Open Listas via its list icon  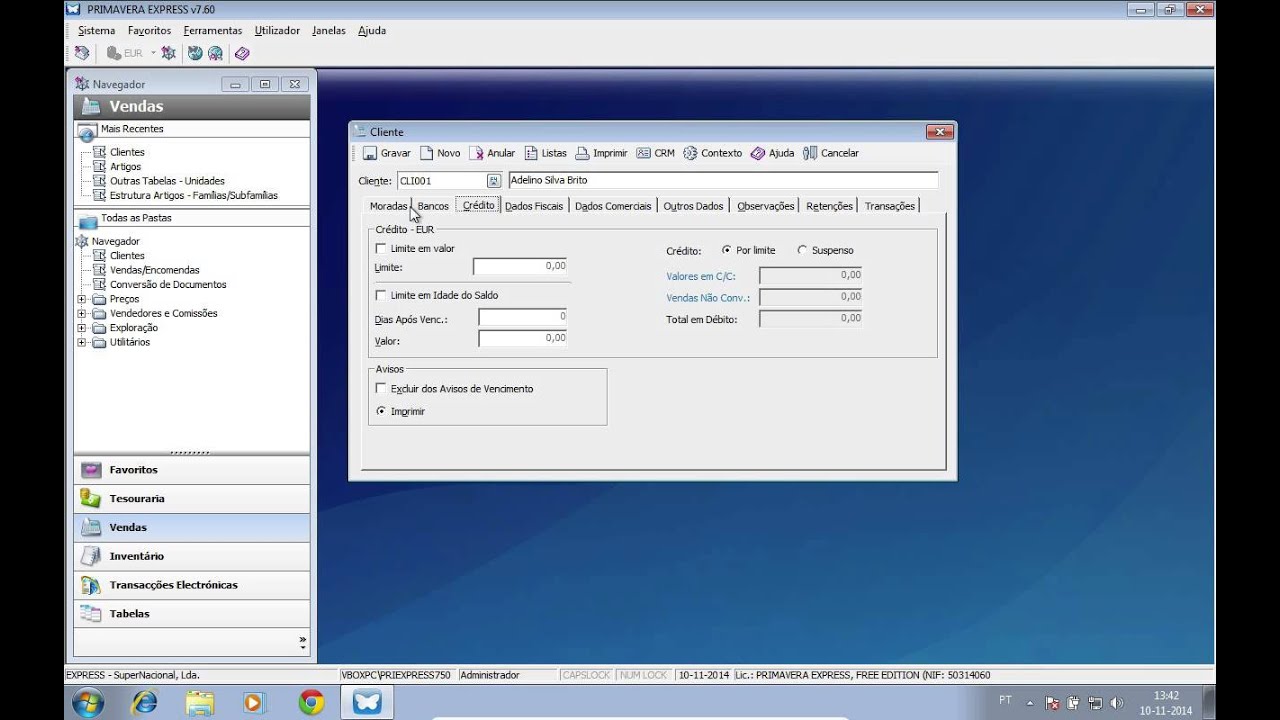coord(531,153)
